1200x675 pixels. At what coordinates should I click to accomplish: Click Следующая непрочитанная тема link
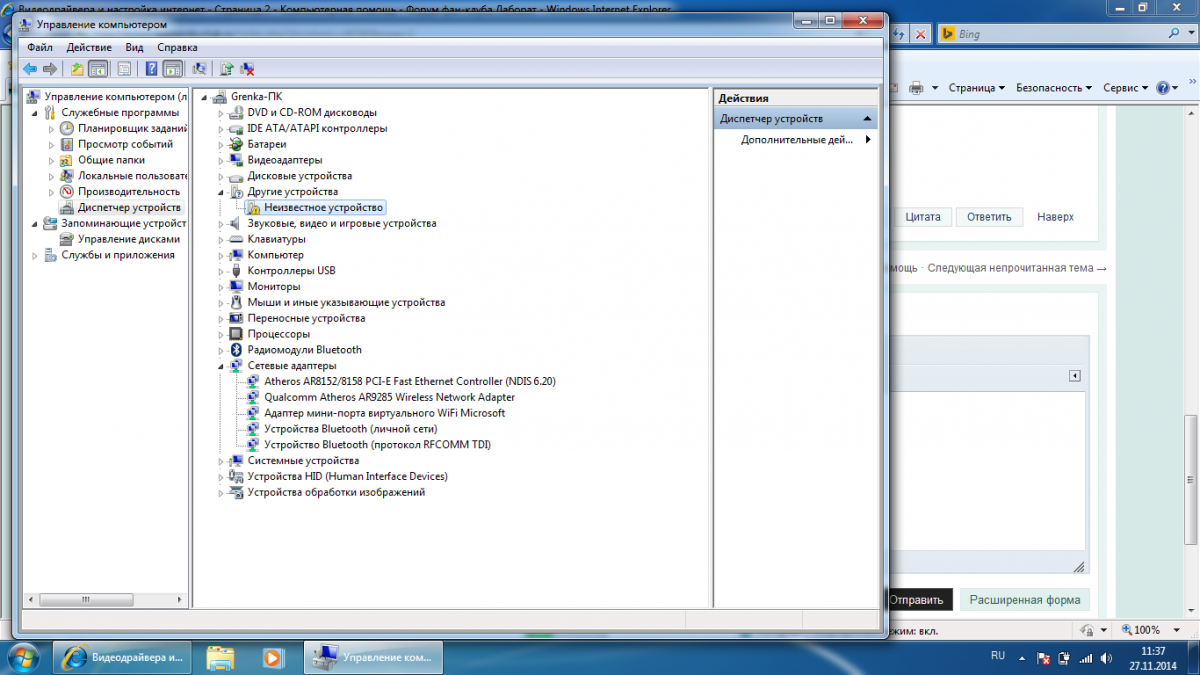pyautogui.click(x=1017, y=269)
